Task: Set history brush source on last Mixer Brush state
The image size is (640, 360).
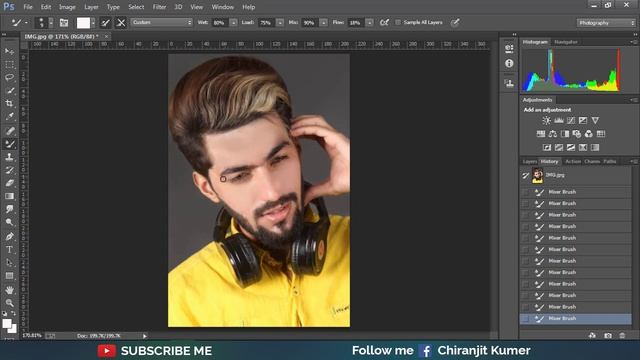Action: pyautogui.click(x=525, y=318)
